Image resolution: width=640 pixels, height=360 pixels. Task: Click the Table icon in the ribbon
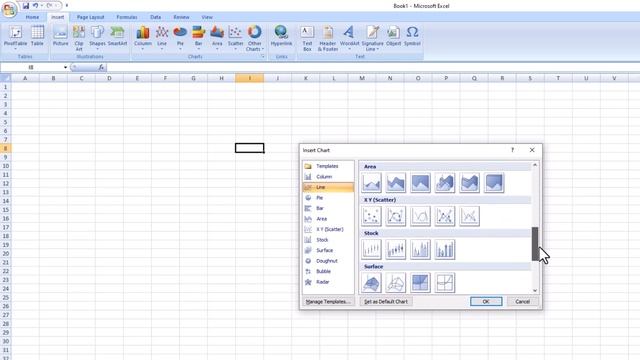[37, 36]
